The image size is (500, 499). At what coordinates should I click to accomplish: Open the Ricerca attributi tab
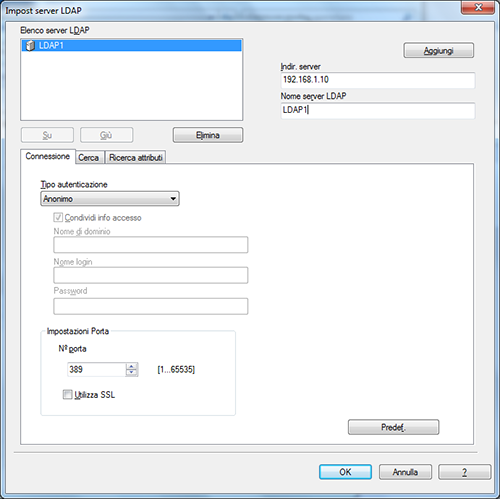click(135, 157)
